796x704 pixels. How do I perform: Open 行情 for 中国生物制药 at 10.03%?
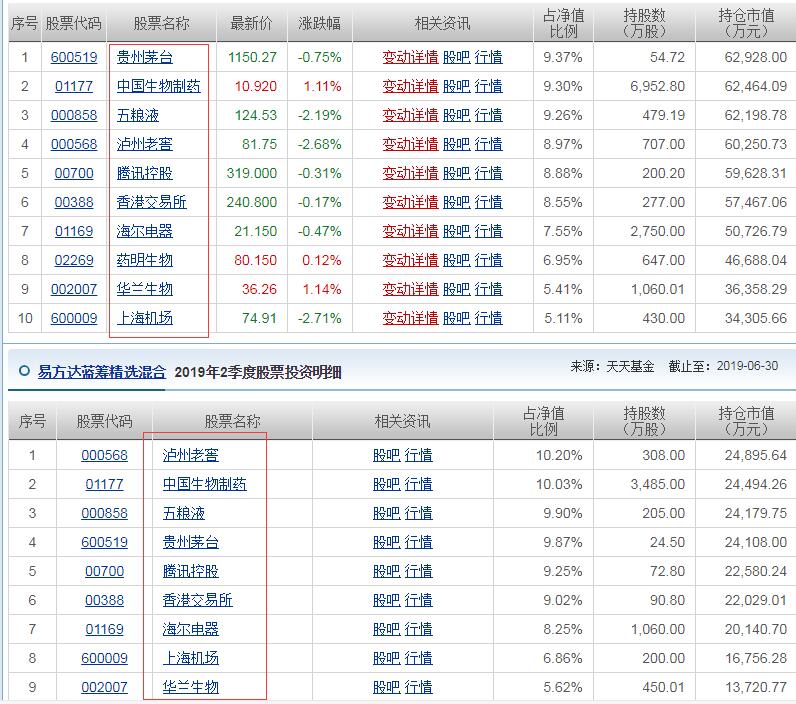418,484
